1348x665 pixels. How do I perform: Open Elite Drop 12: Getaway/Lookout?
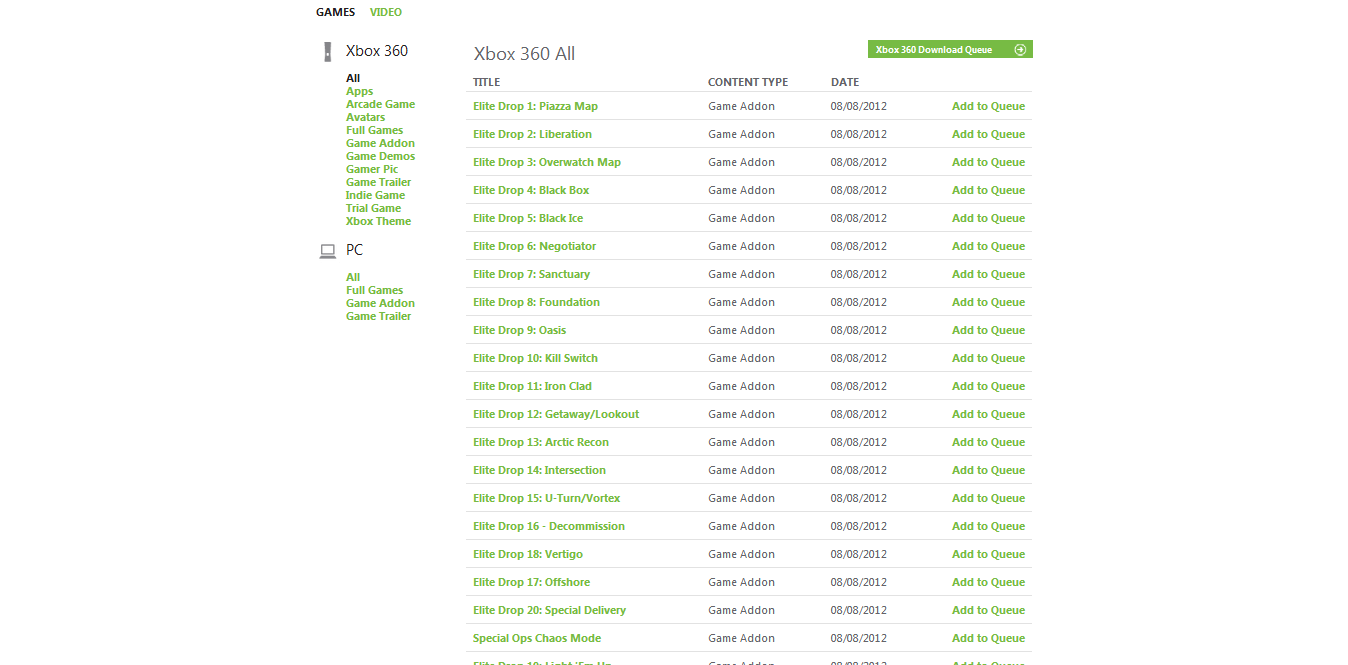[556, 414]
